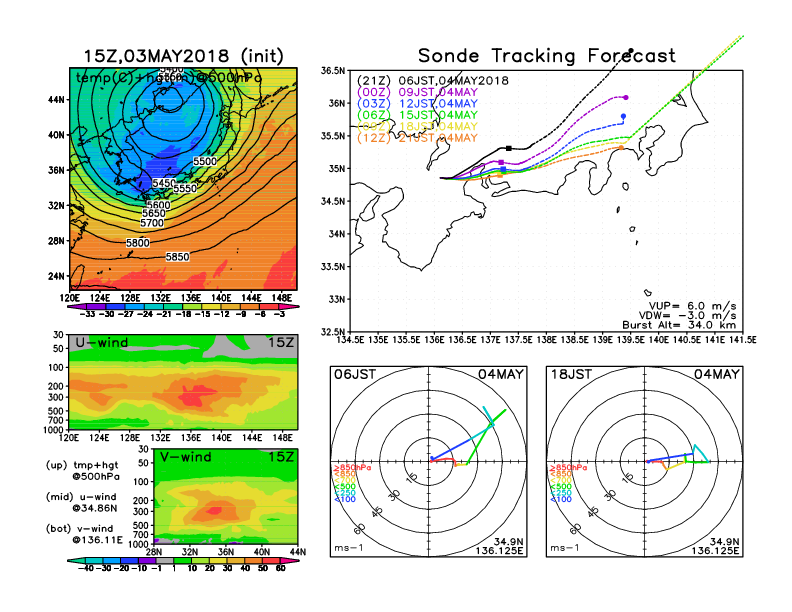Click the 'Sonde Tracking Forecast' heading
792x612 pixels.
[x=547, y=55]
